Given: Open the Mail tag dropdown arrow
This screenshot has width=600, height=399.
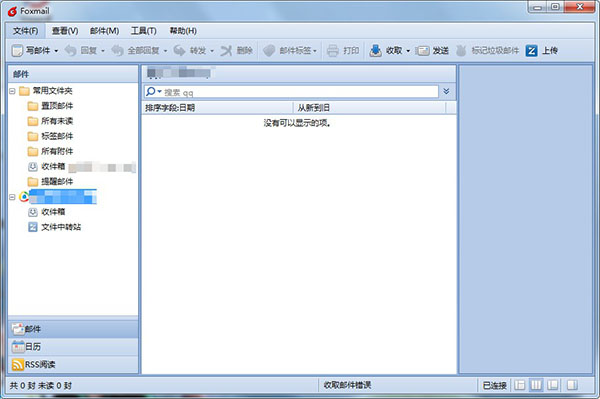Looking at the screenshot, I should pyautogui.click(x=315, y=51).
